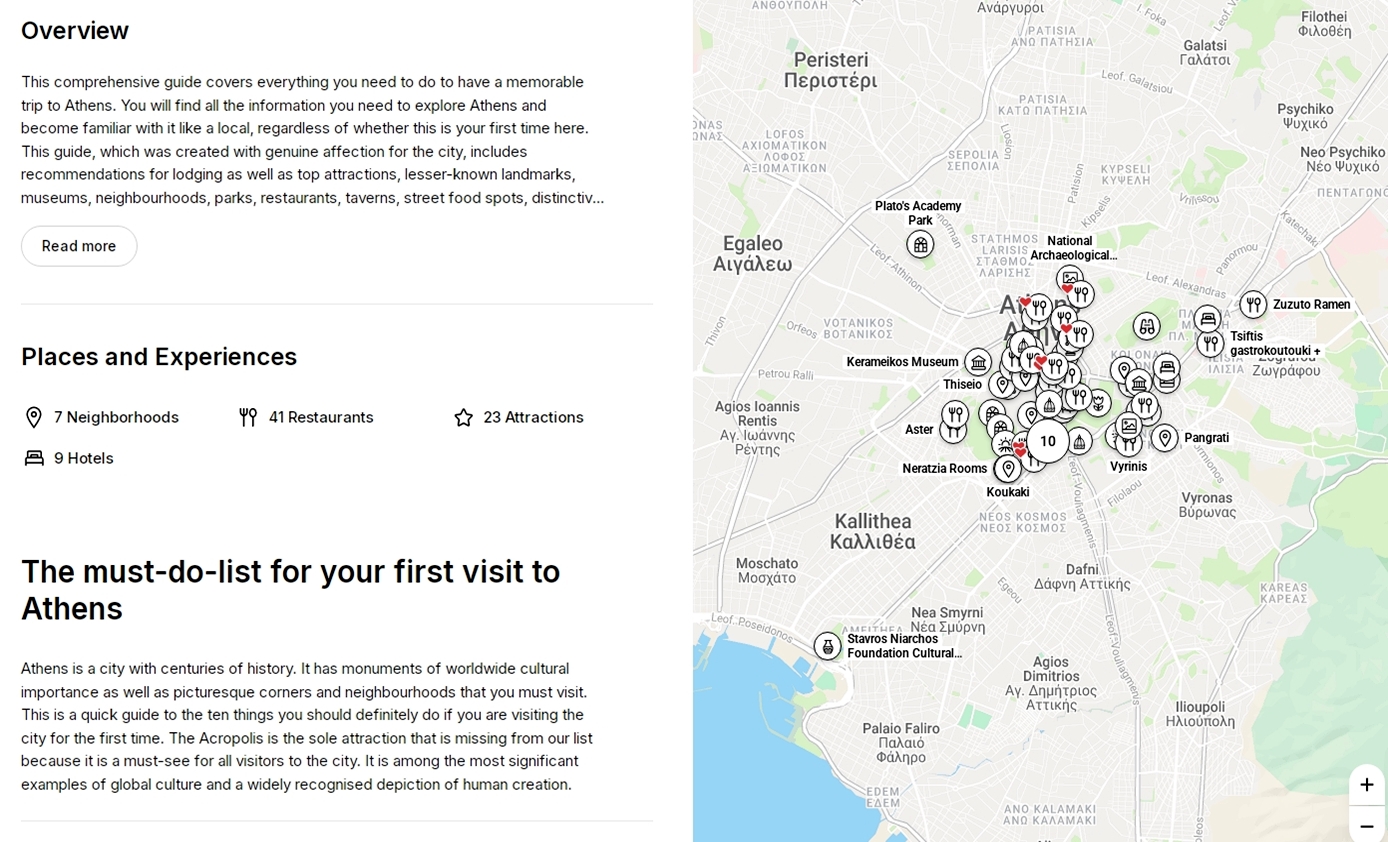Select the Zuzuto Ramen restaurant marker
This screenshot has height=842, width=1388.
pos(1252,305)
